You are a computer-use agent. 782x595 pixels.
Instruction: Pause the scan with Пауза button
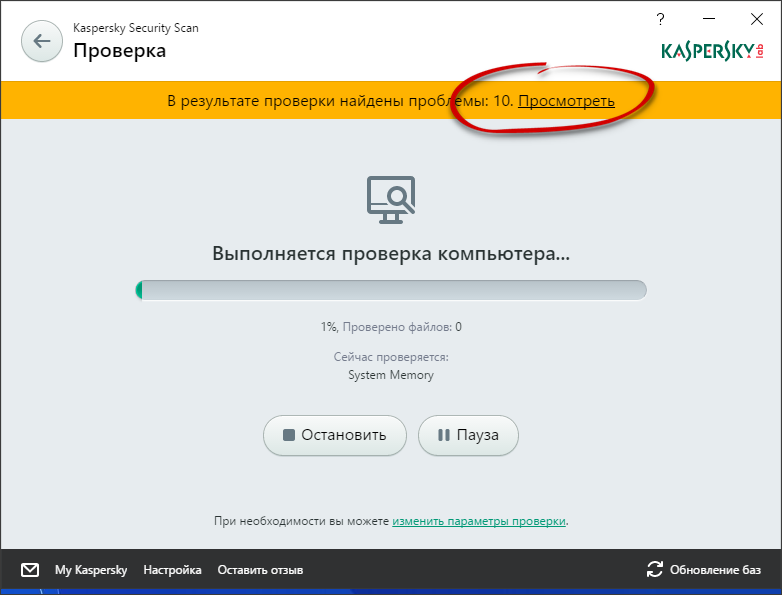click(468, 435)
